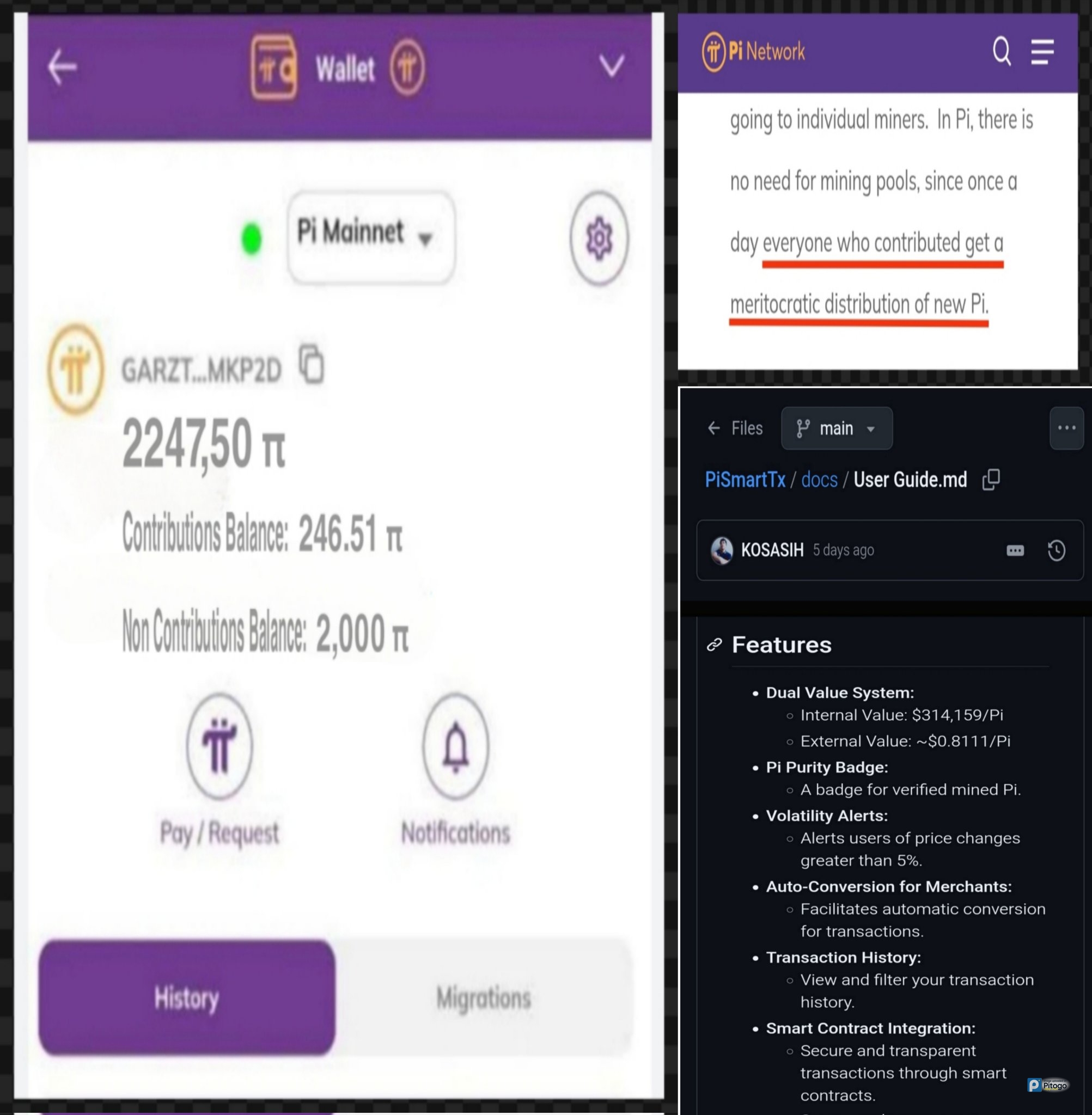Switch to the History tab
Screen dimensions: 1092x1115
pos(187,997)
